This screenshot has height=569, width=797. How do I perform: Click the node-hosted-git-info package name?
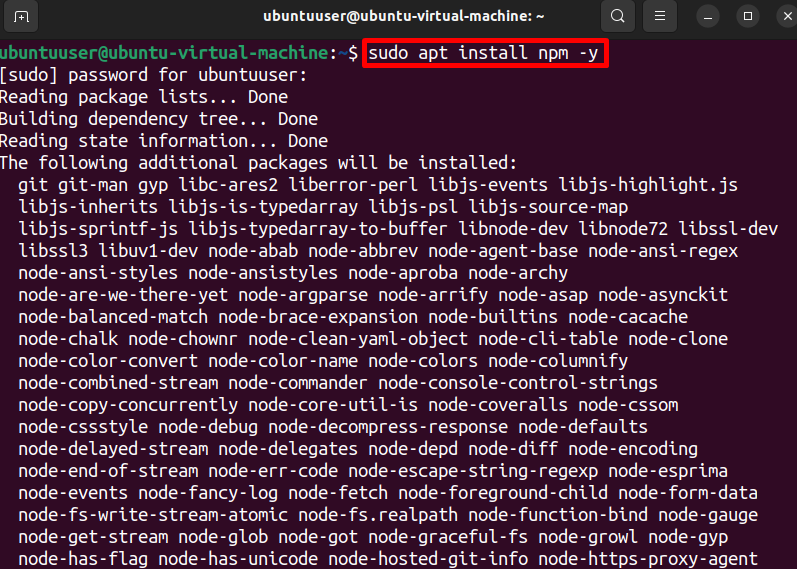point(428,559)
